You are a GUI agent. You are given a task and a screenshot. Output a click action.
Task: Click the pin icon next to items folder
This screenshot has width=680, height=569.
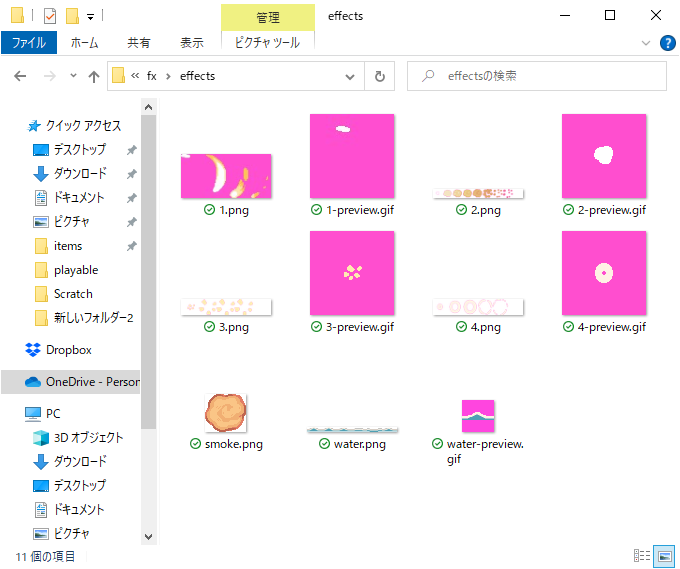point(131,246)
